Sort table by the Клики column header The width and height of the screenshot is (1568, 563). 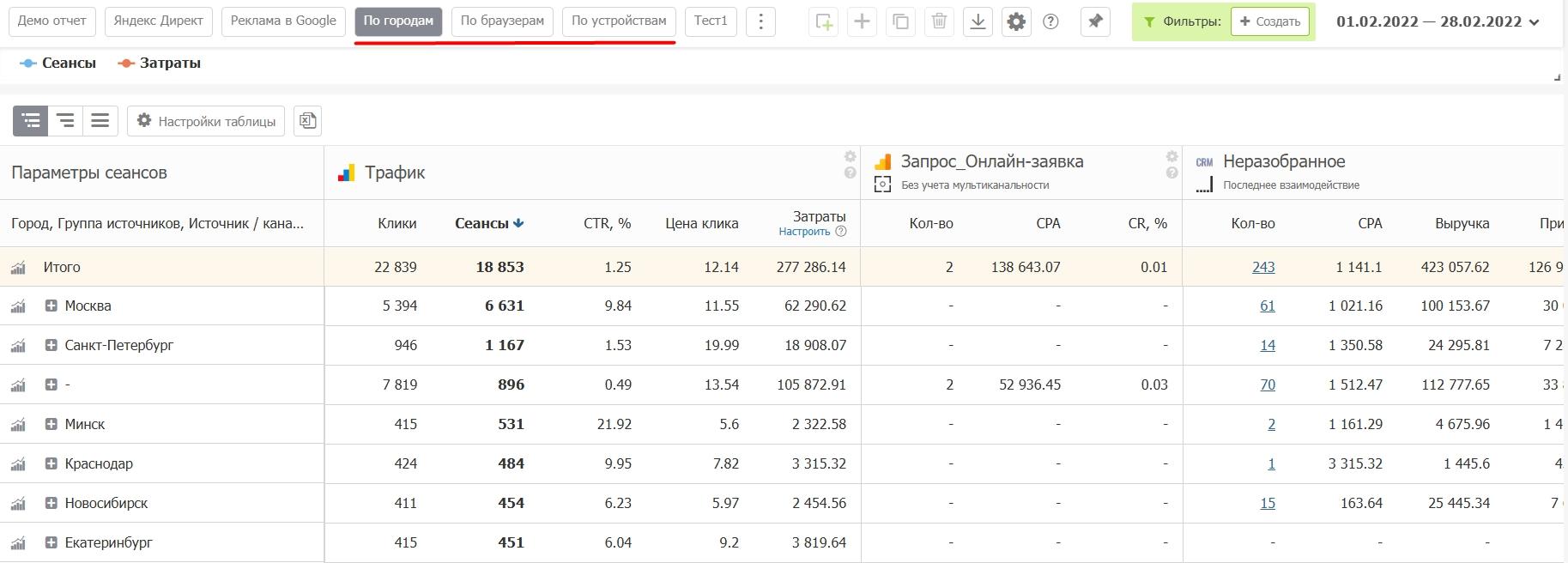click(x=397, y=223)
